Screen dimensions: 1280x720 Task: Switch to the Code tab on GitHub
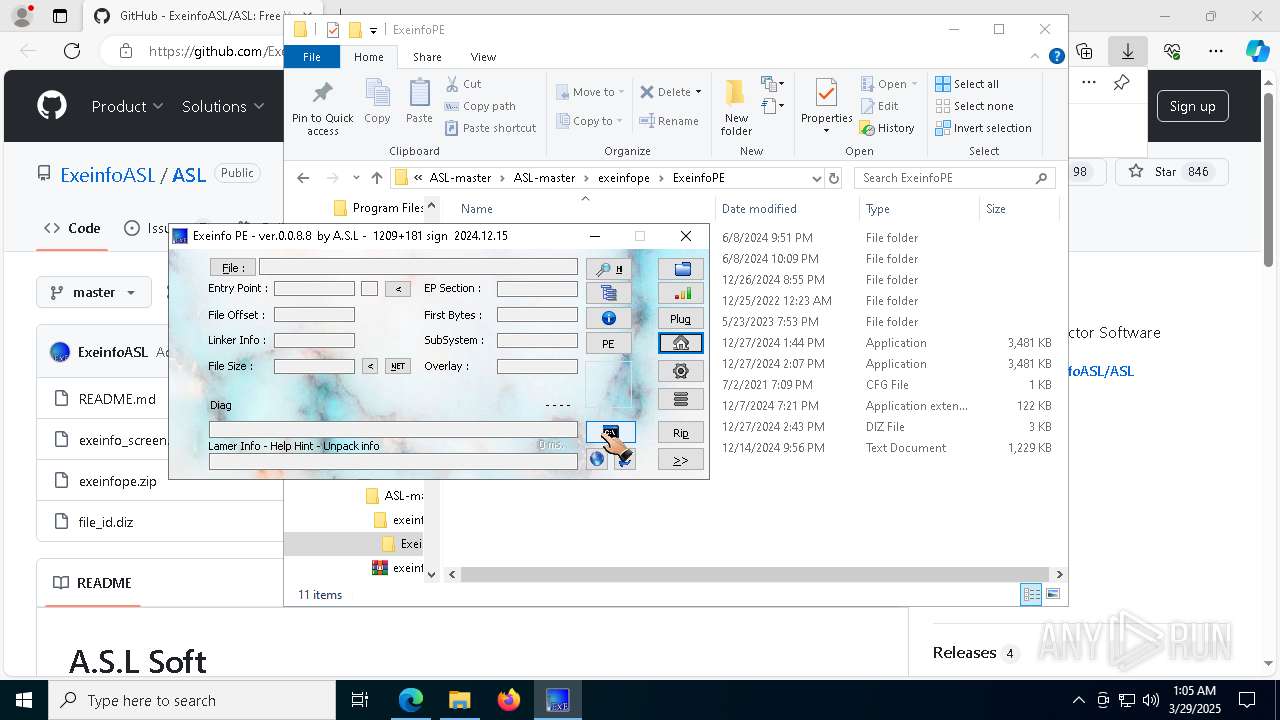click(72, 228)
